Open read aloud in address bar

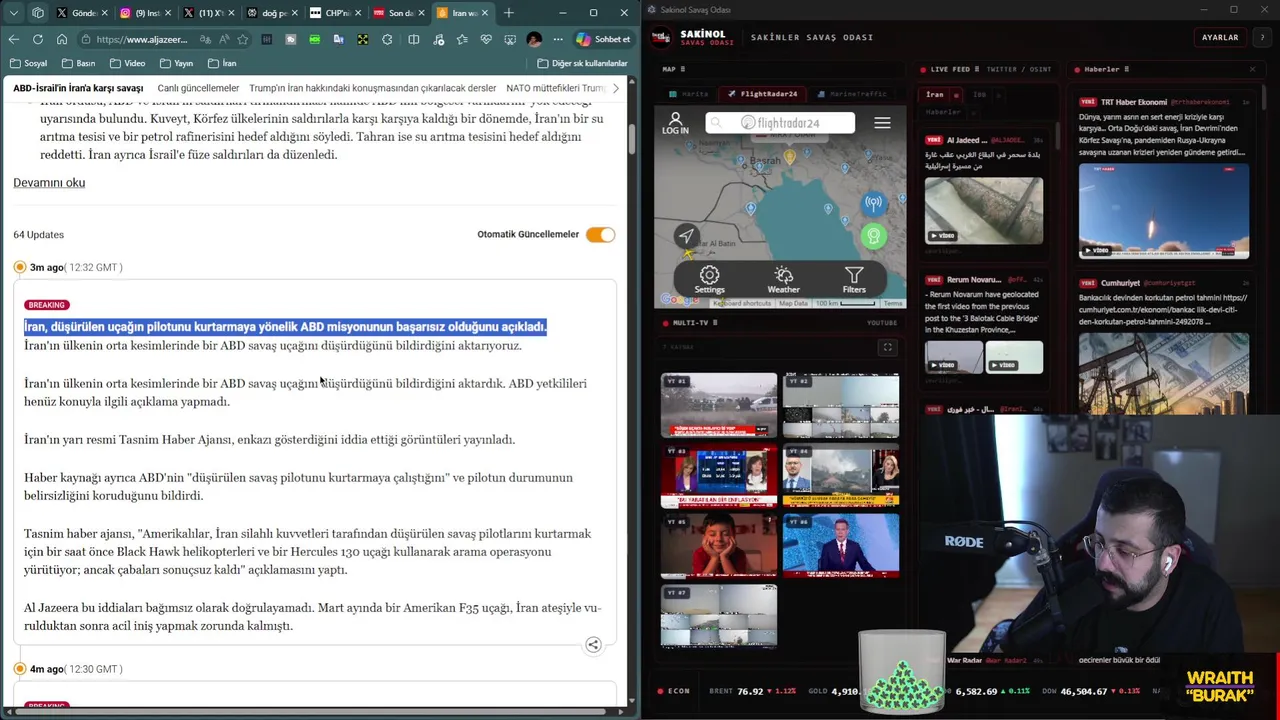[x=224, y=39]
